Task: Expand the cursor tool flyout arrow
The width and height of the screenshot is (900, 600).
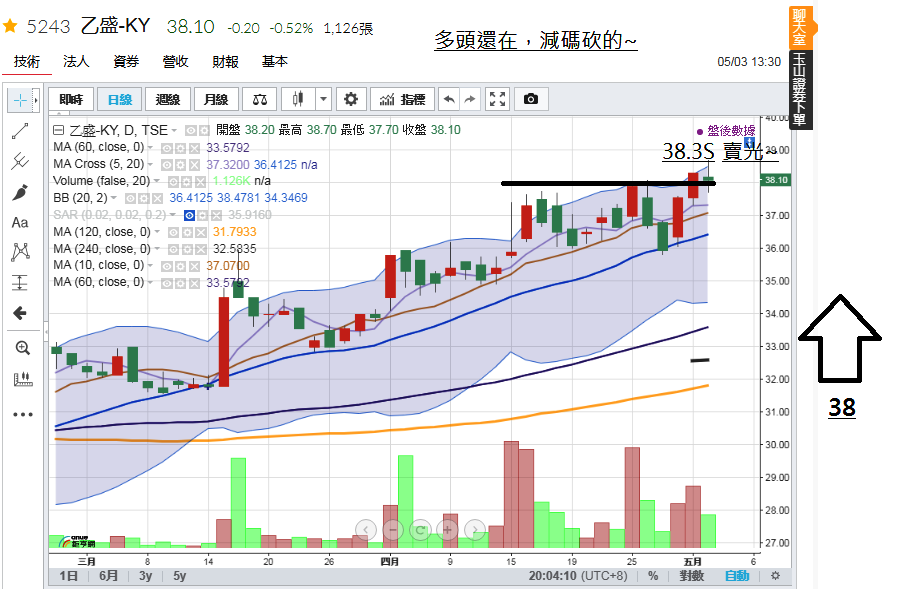Action: [x=36, y=101]
